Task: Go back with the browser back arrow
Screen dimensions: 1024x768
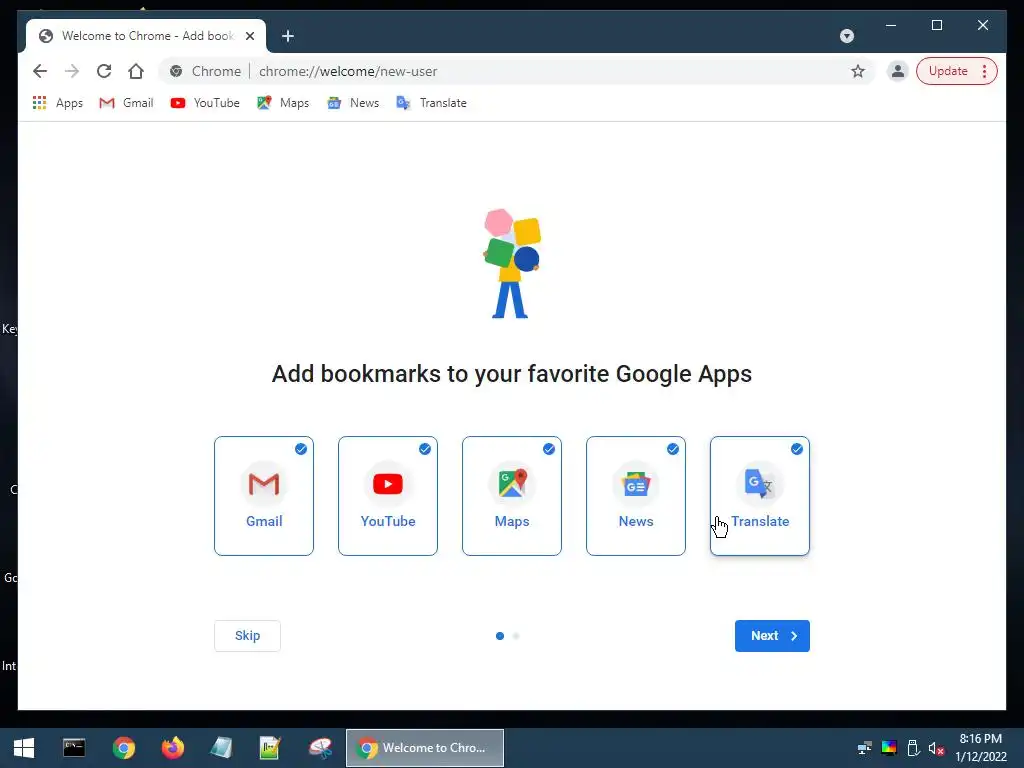Action: [40, 71]
